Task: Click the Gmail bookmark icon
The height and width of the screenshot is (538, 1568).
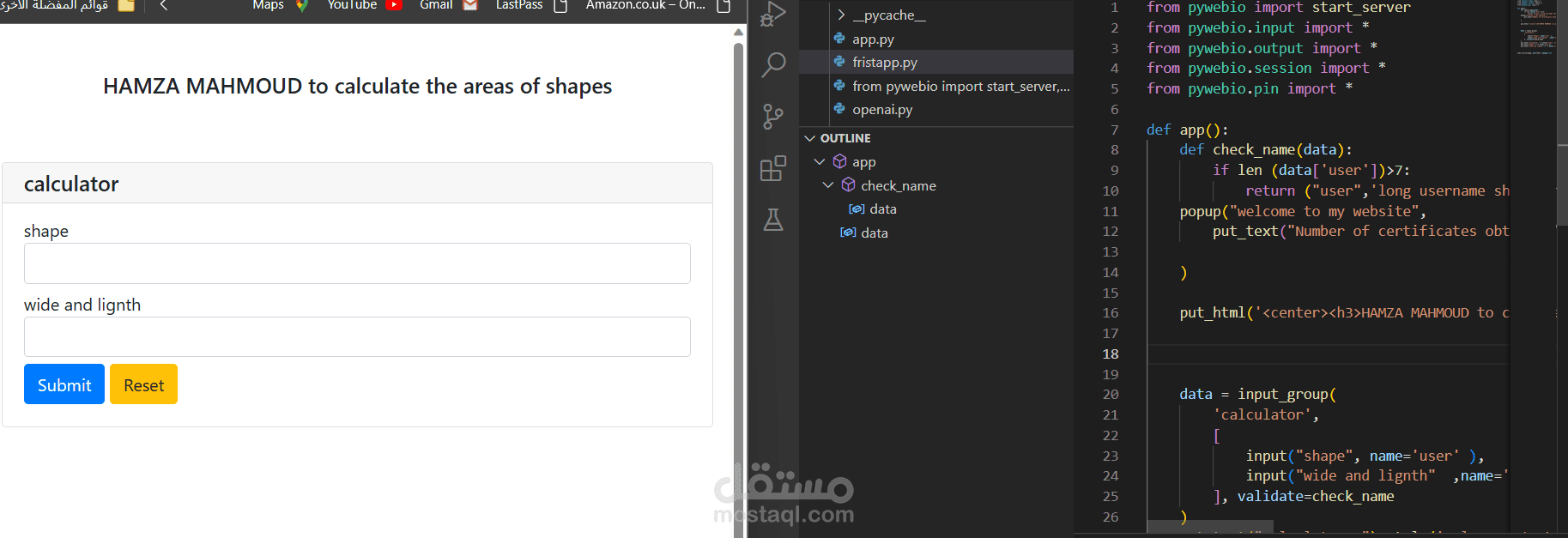Action: pyautogui.click(x=470, y=5)
